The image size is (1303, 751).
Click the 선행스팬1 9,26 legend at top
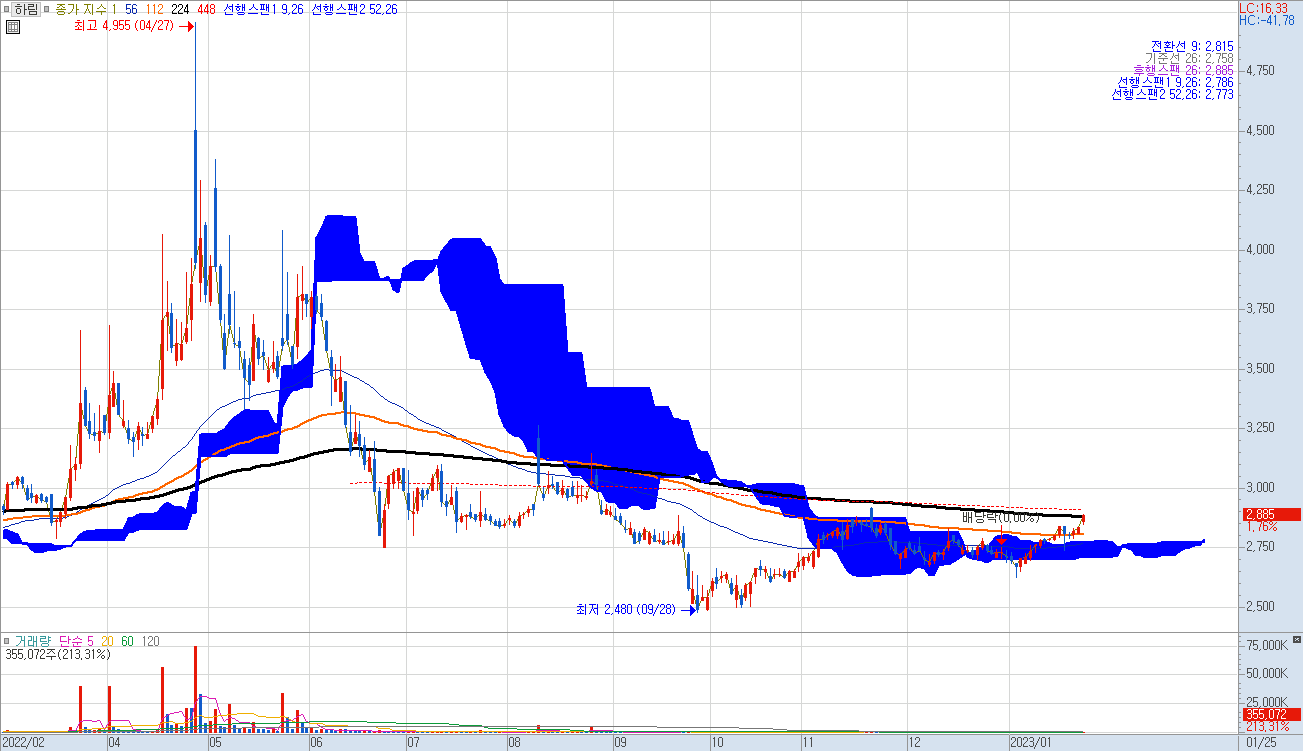(x=263, y=9)
